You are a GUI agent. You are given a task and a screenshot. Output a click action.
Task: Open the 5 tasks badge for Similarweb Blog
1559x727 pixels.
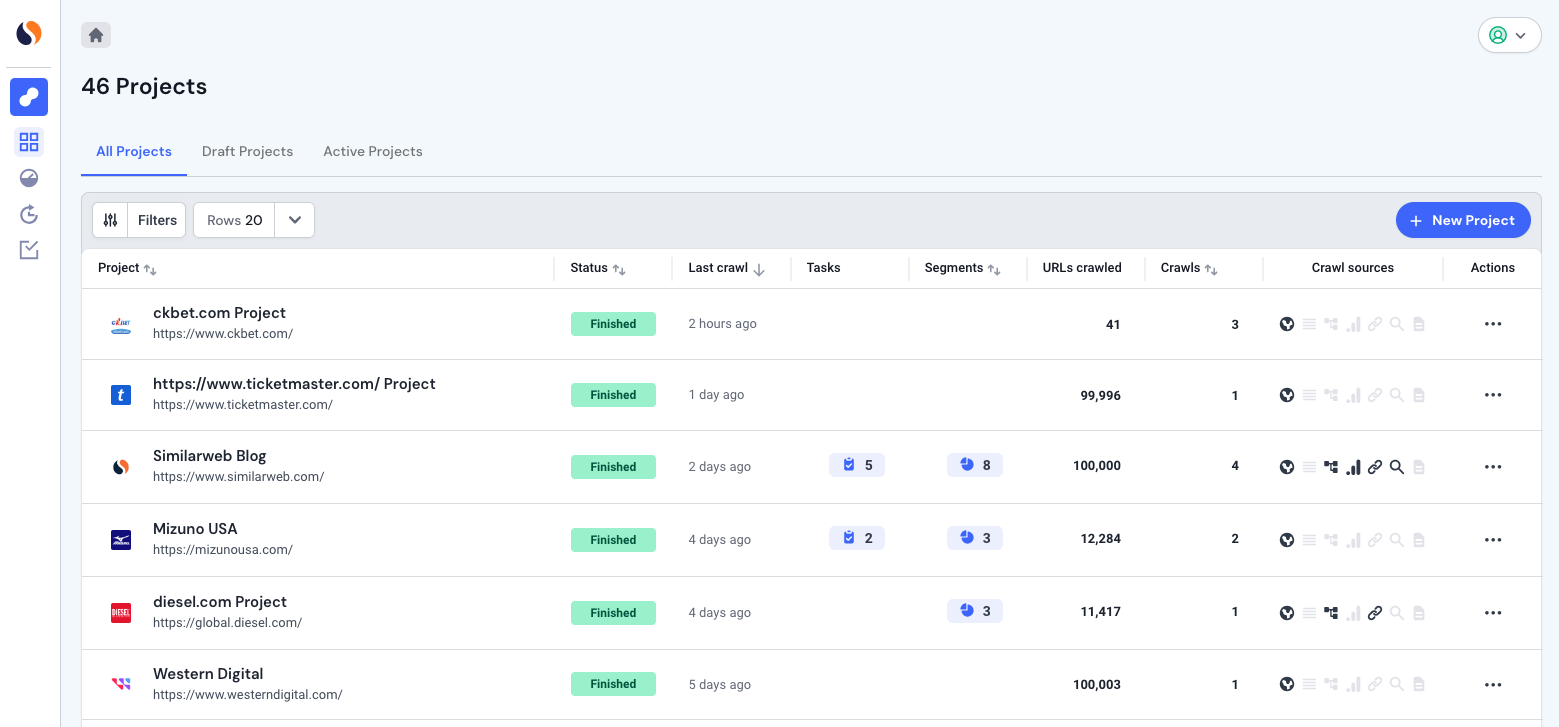pyautogui.click(x=857, y=465)
